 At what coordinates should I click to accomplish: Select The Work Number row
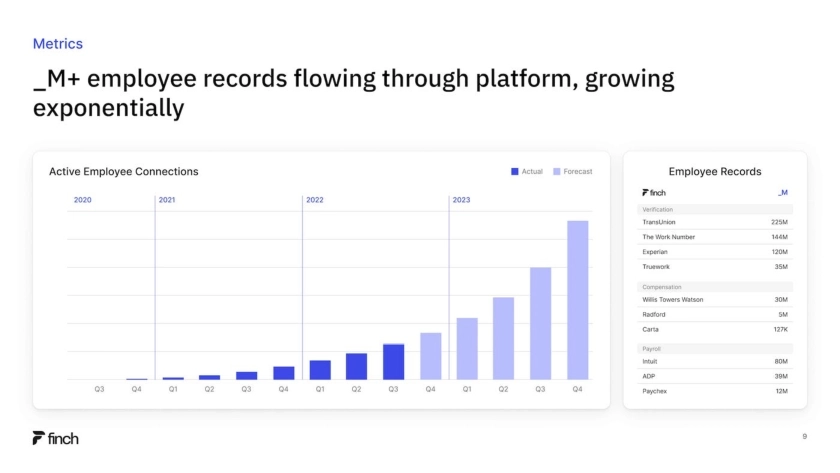(x=714, y=237)
